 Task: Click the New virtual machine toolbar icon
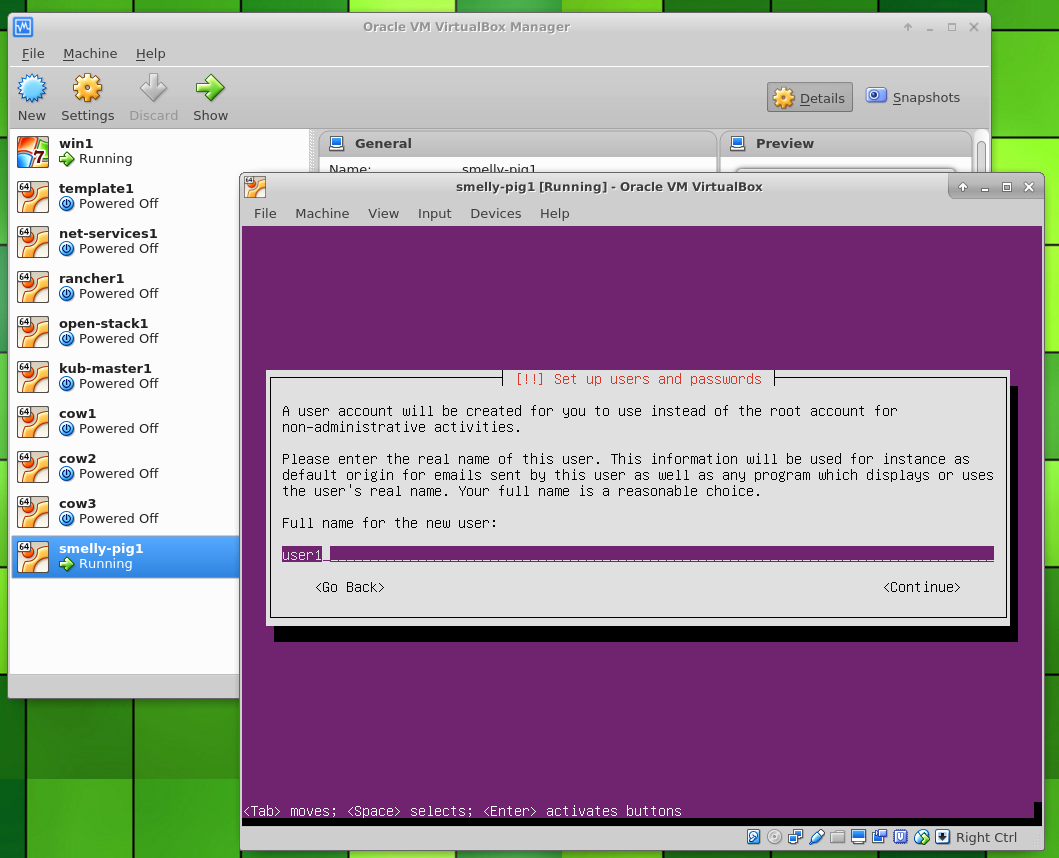(x=32, y=88)
